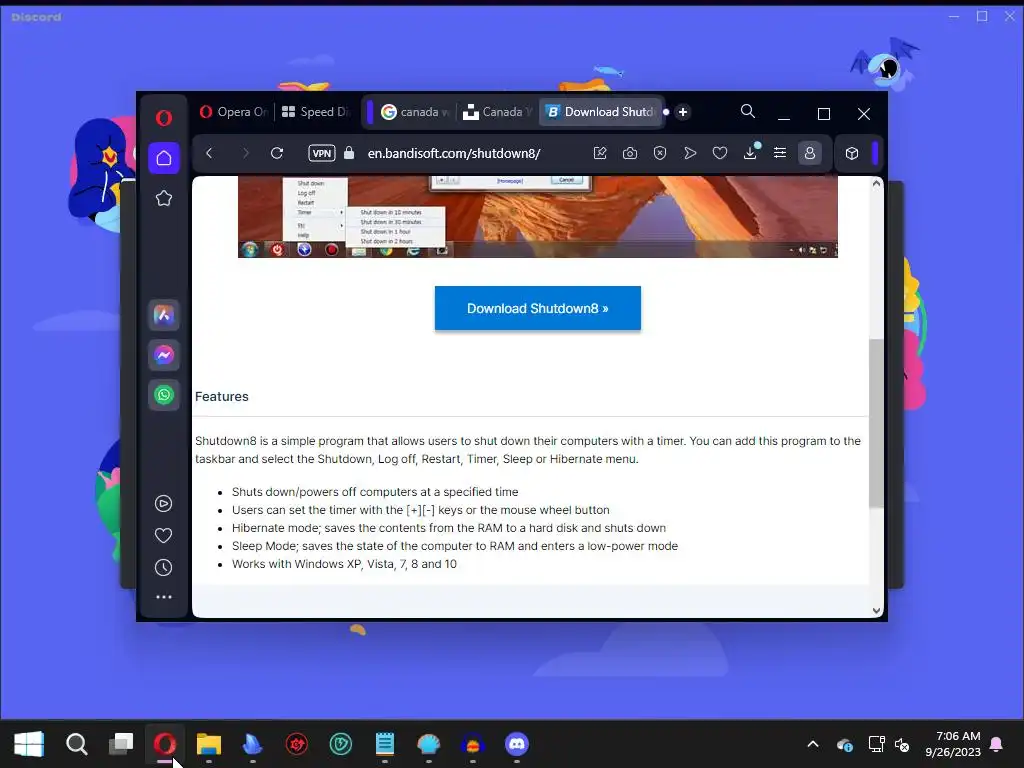Open Task View on the taskbar
The height and width of the screenshot is (768, 1024).
[x=121, y=744]
